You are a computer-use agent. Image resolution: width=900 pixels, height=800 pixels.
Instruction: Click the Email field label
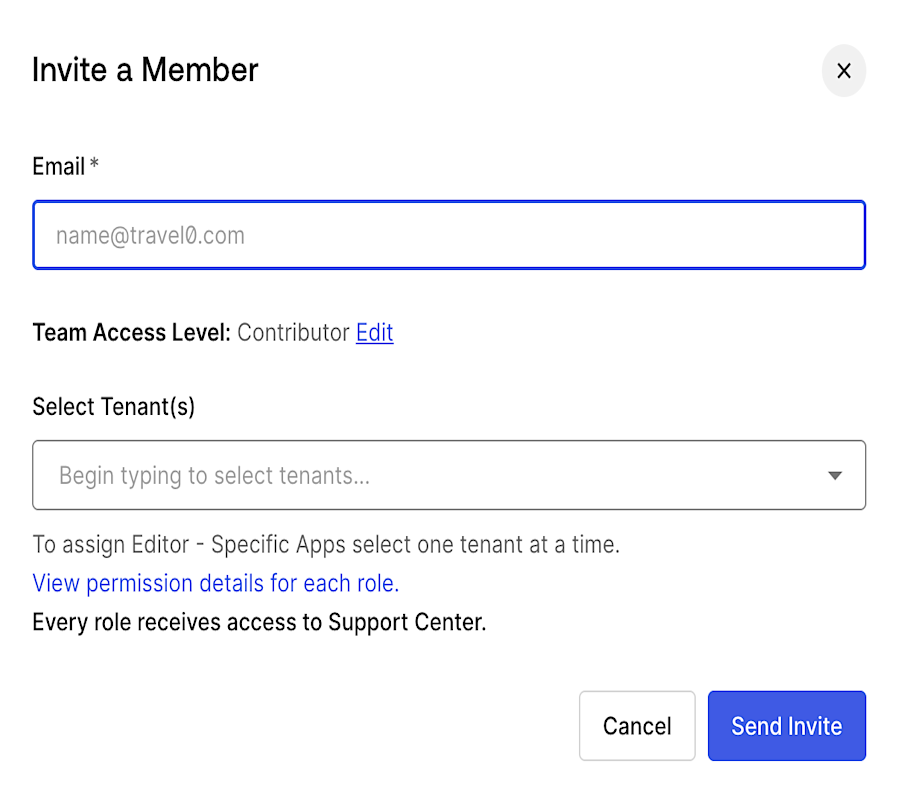[58, 167]
